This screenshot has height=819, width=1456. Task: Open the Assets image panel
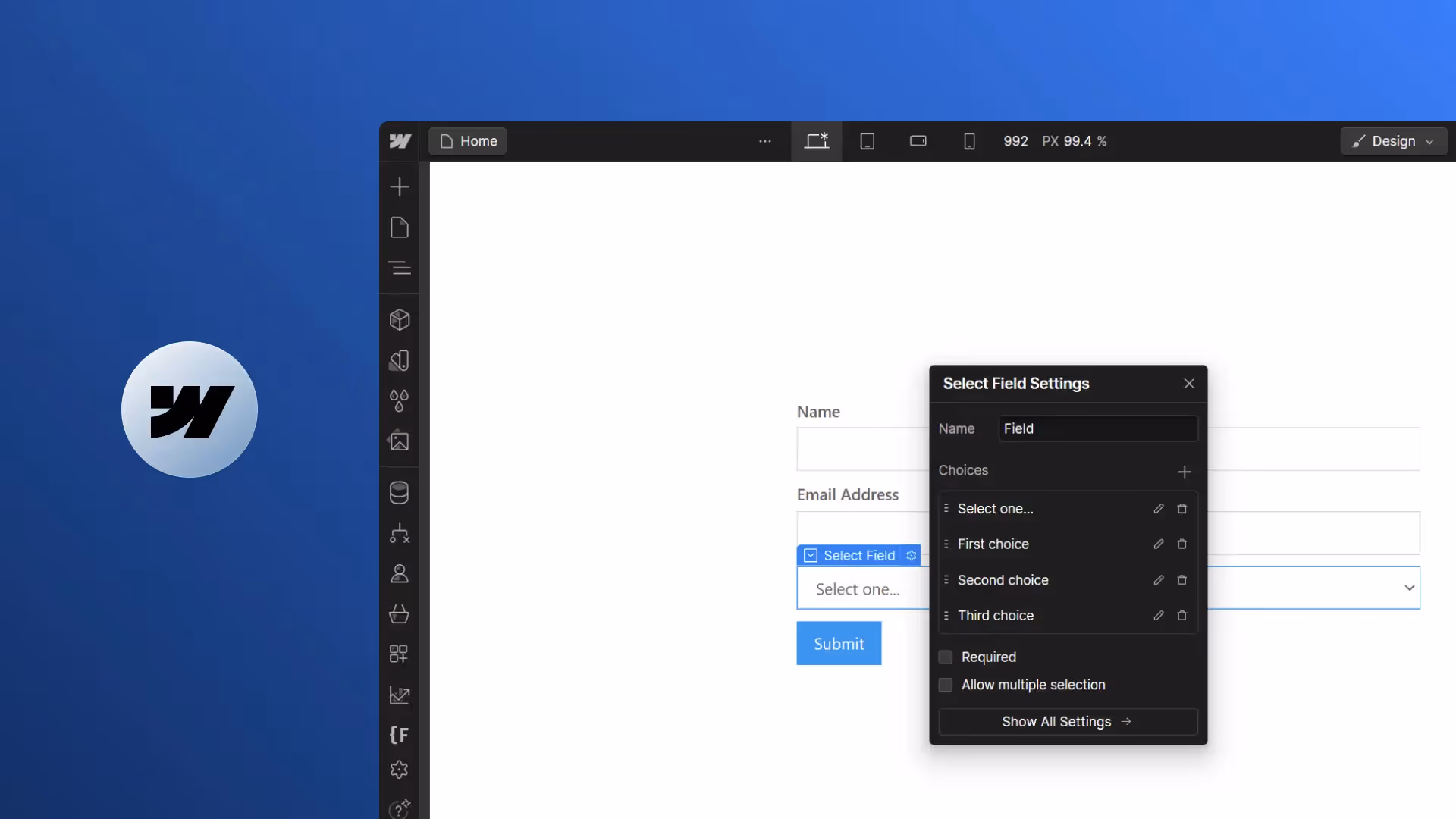[399, 441]
